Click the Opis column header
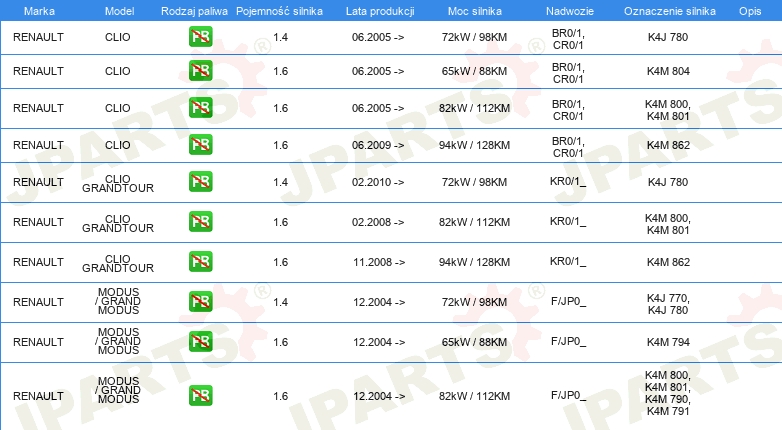 tap(750, 11)
